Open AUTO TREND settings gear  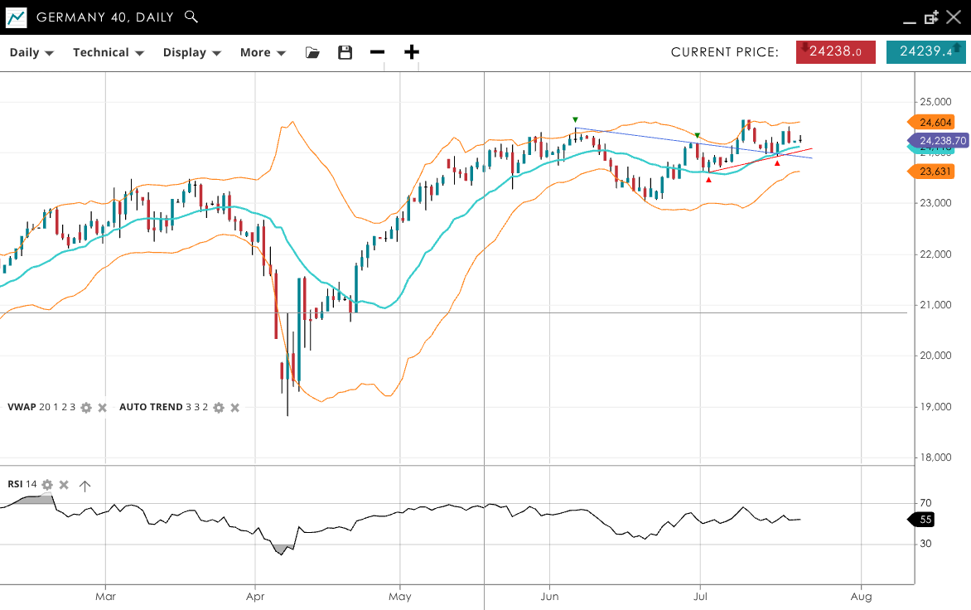pyautogui.click(x=218, y=408)
